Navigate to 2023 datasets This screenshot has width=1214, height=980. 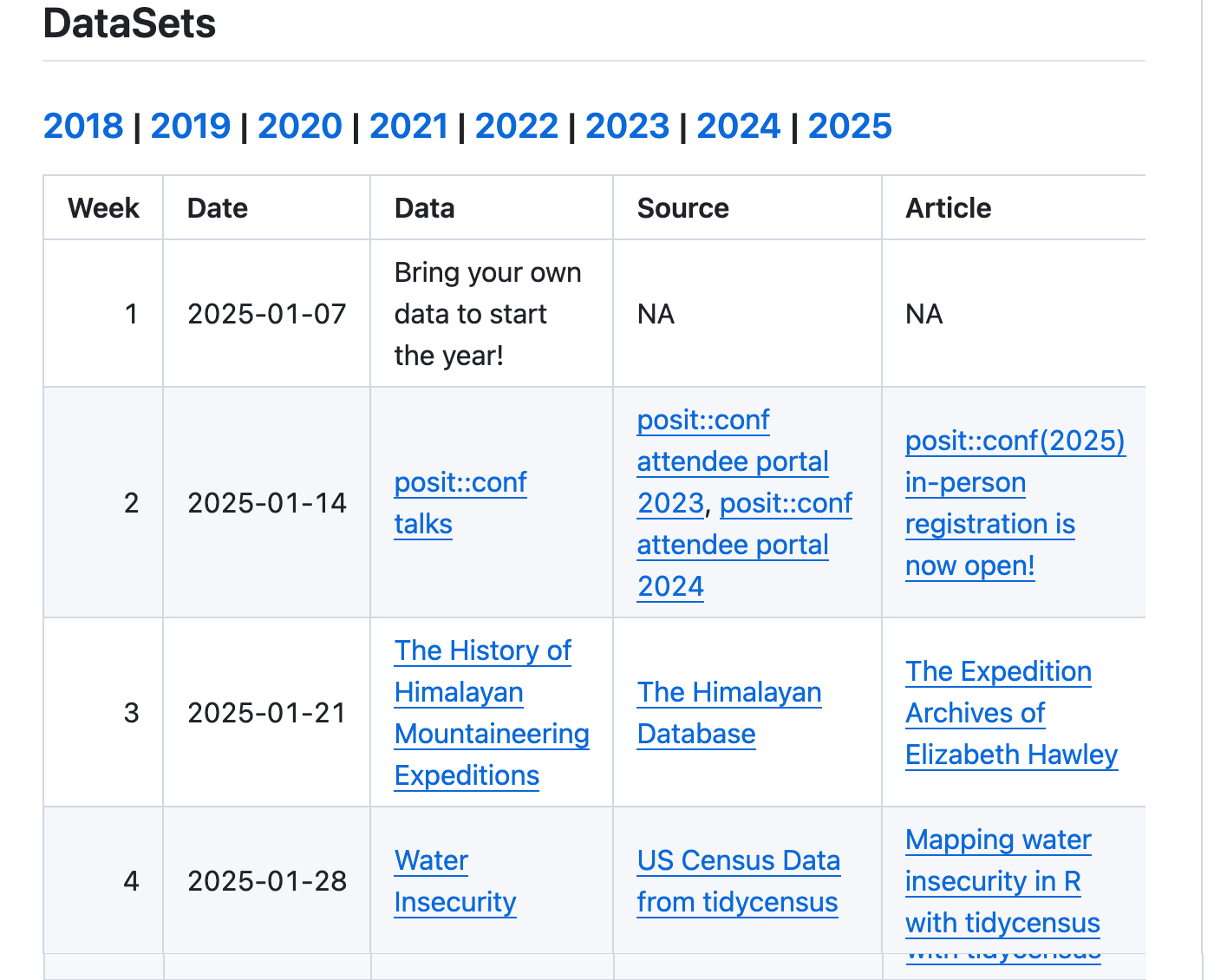pyautogui.click(x=628, y=127)
